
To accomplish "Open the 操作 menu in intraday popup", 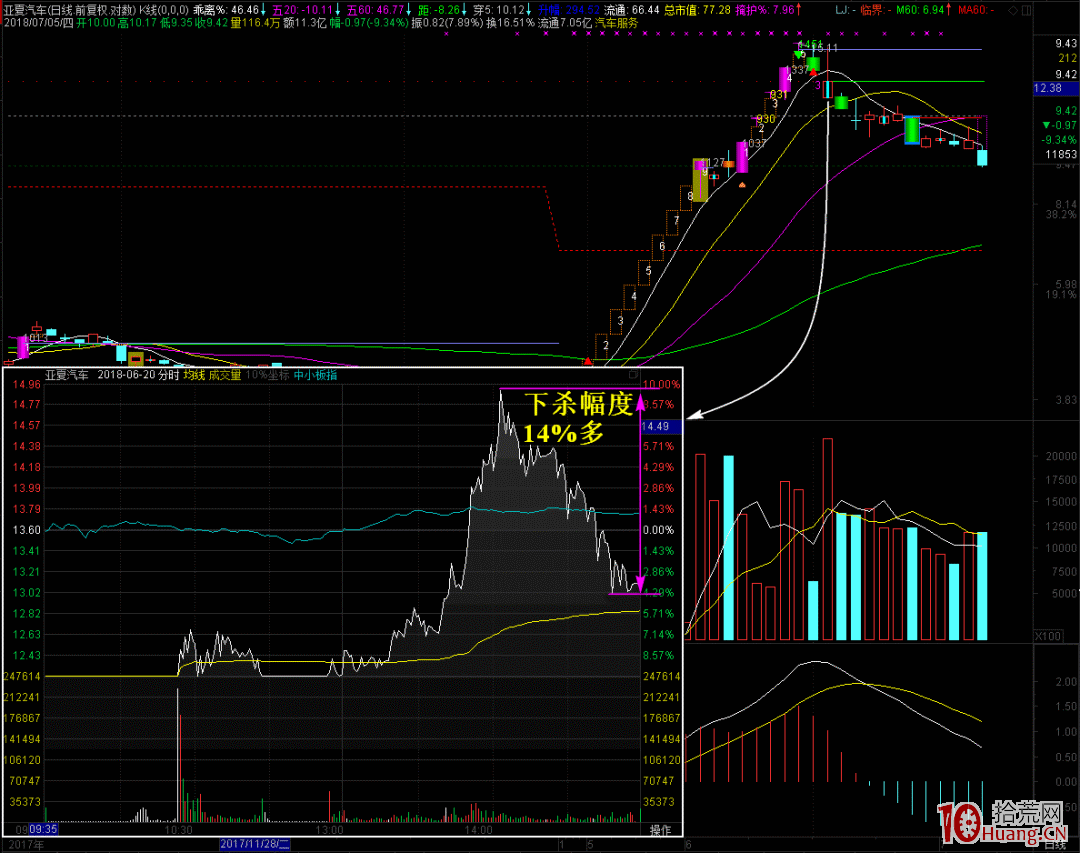I will pyautogui.click(x=660, y=830).
